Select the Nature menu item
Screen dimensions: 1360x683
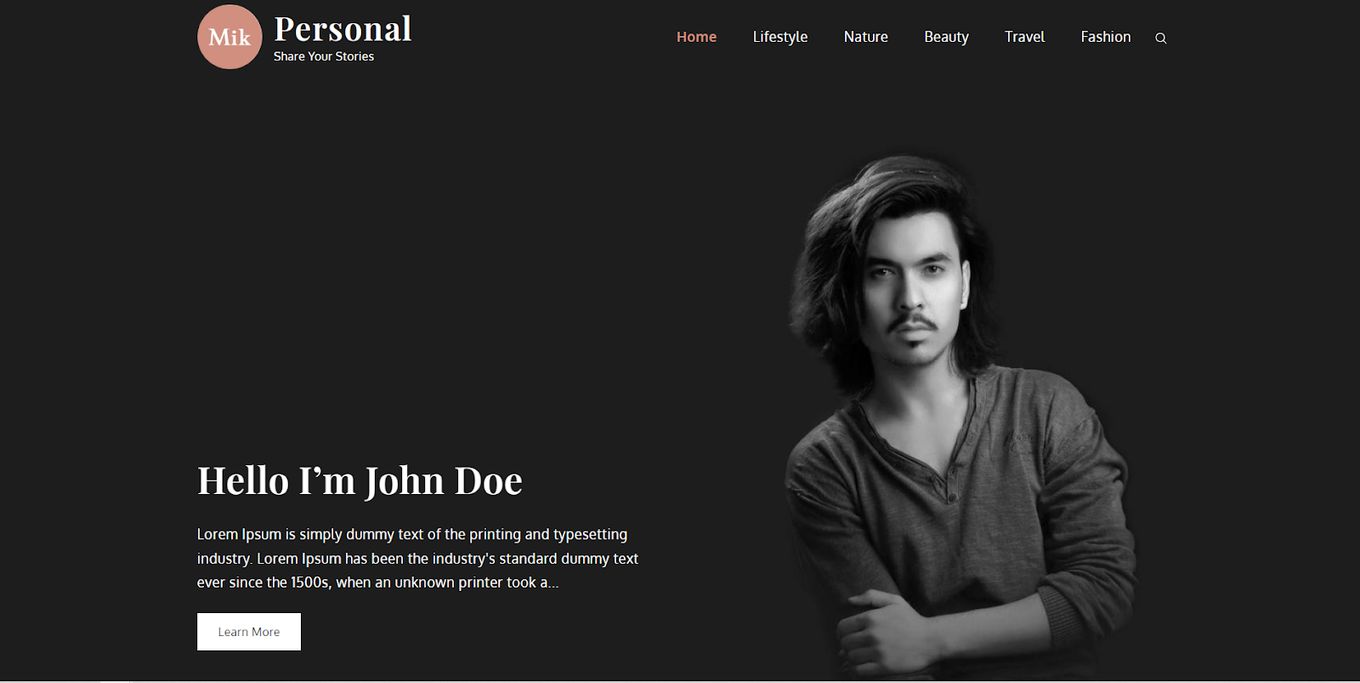[866, 37]
